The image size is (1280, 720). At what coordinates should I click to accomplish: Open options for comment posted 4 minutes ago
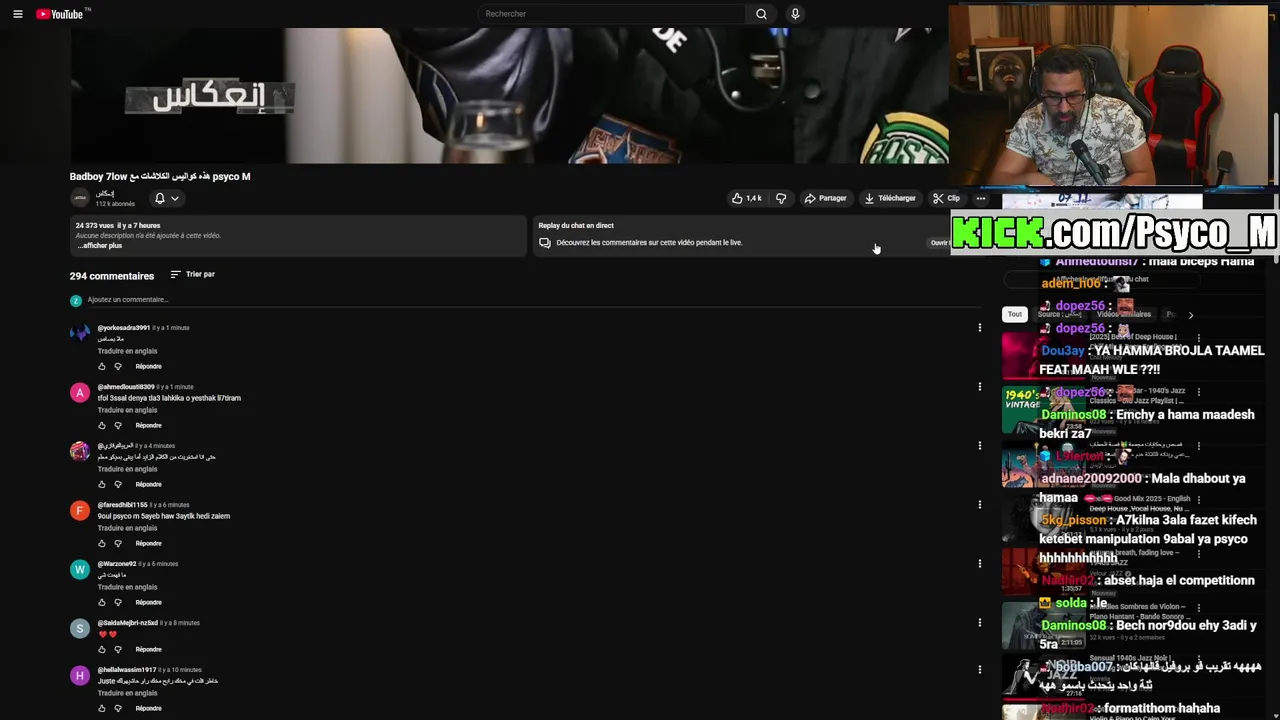pos(979,445)
